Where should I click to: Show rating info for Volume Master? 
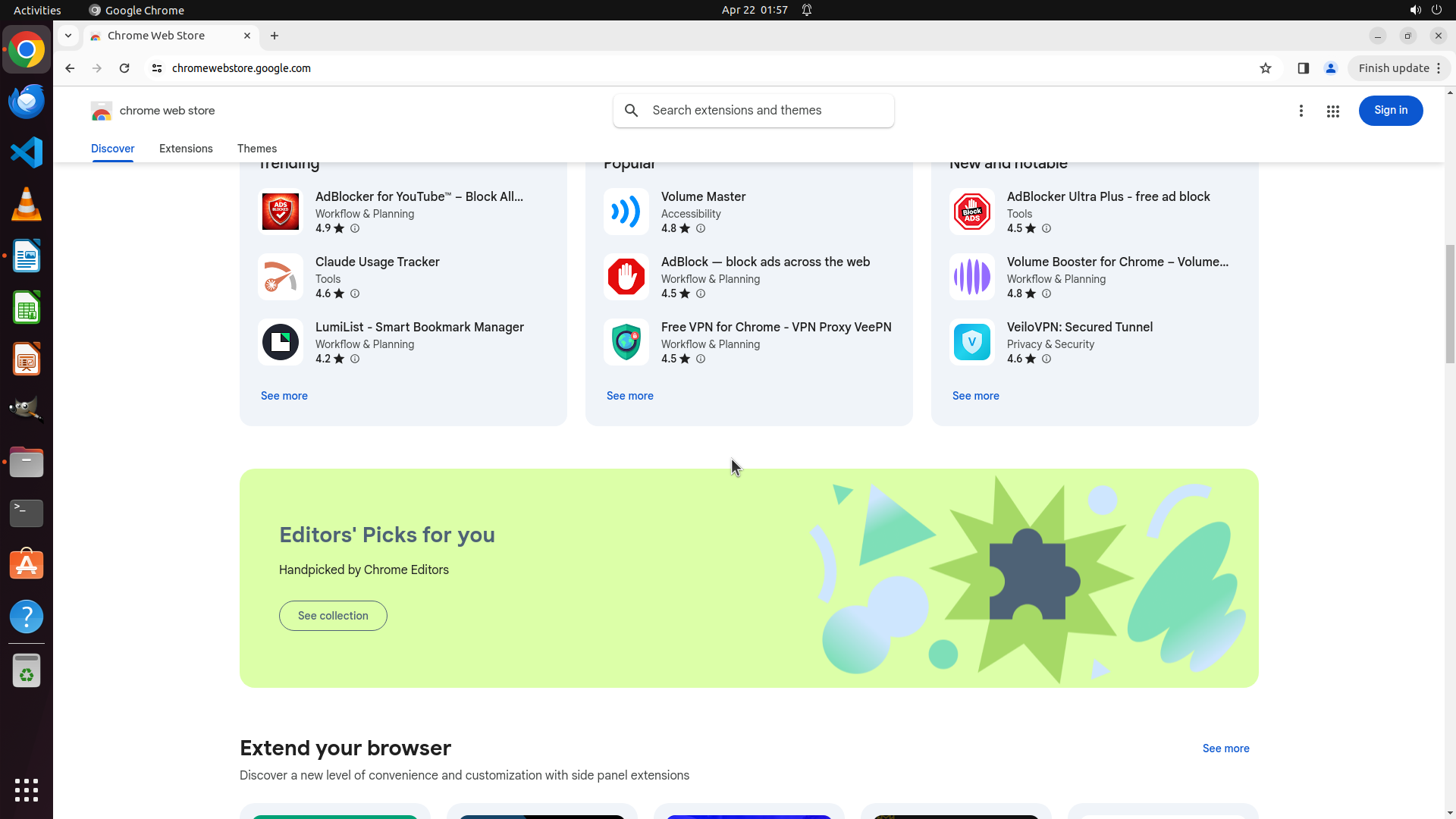(701, 228)
